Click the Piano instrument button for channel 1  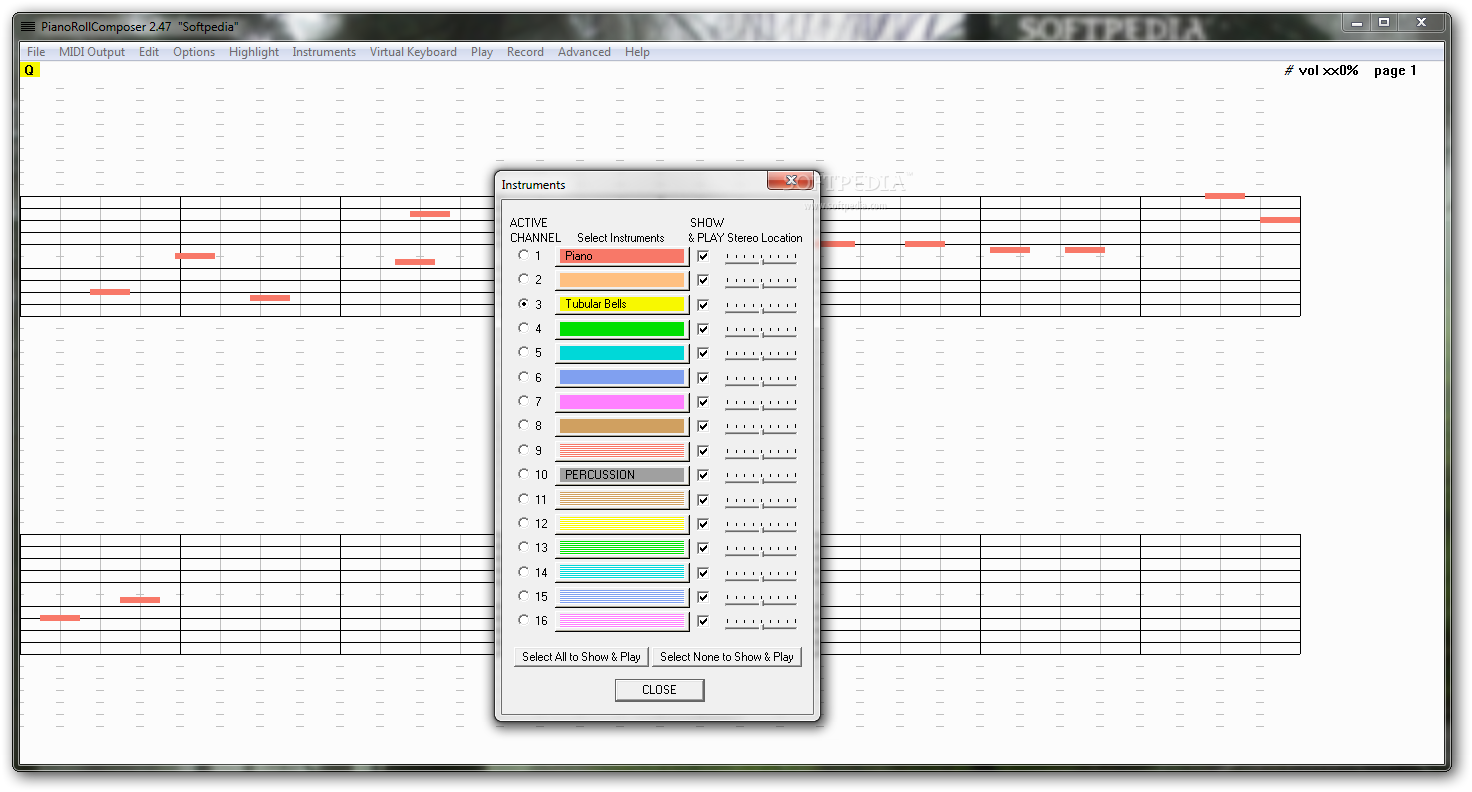point(622,256)
